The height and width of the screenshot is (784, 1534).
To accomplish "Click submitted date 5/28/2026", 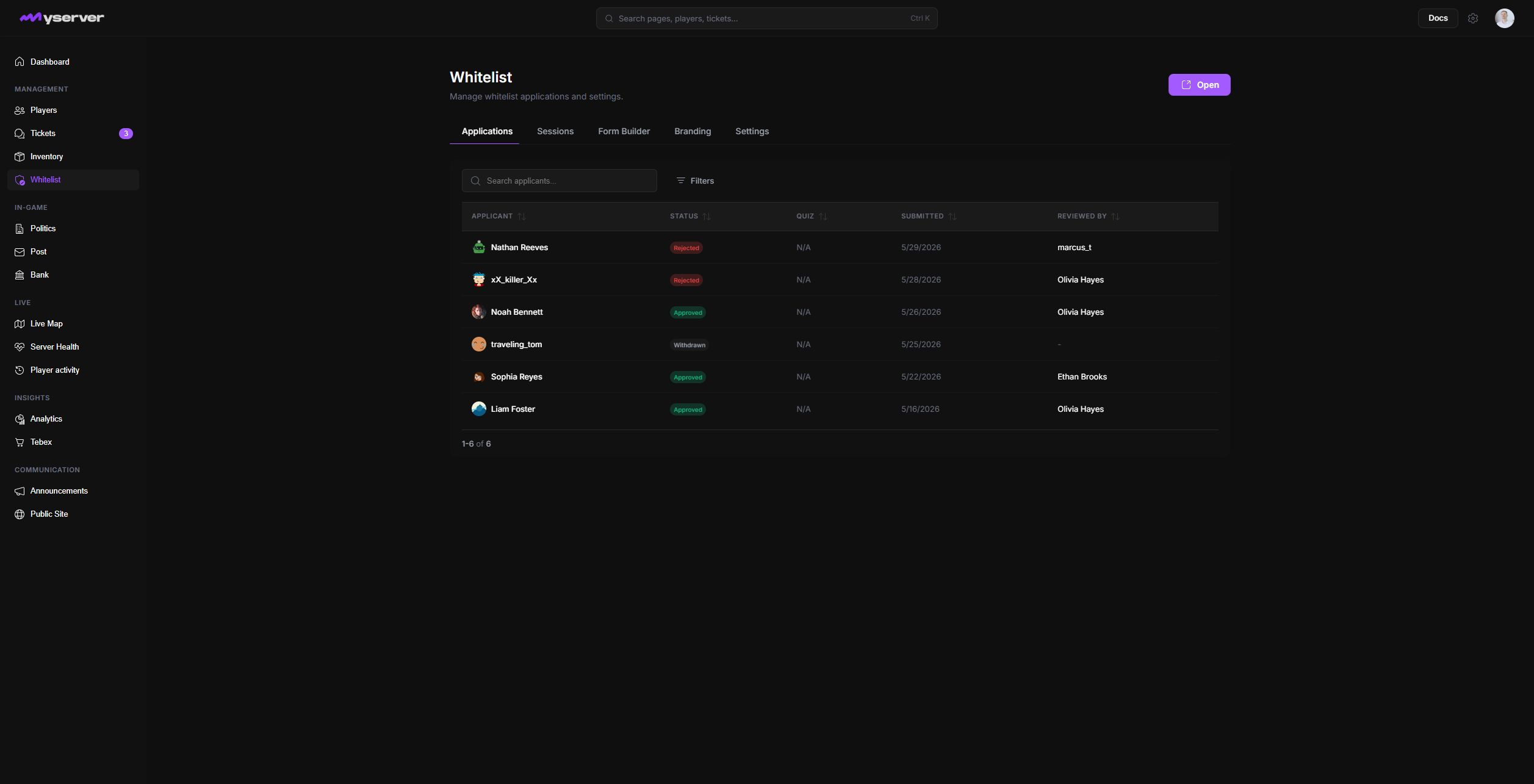I will coord(921,279).
